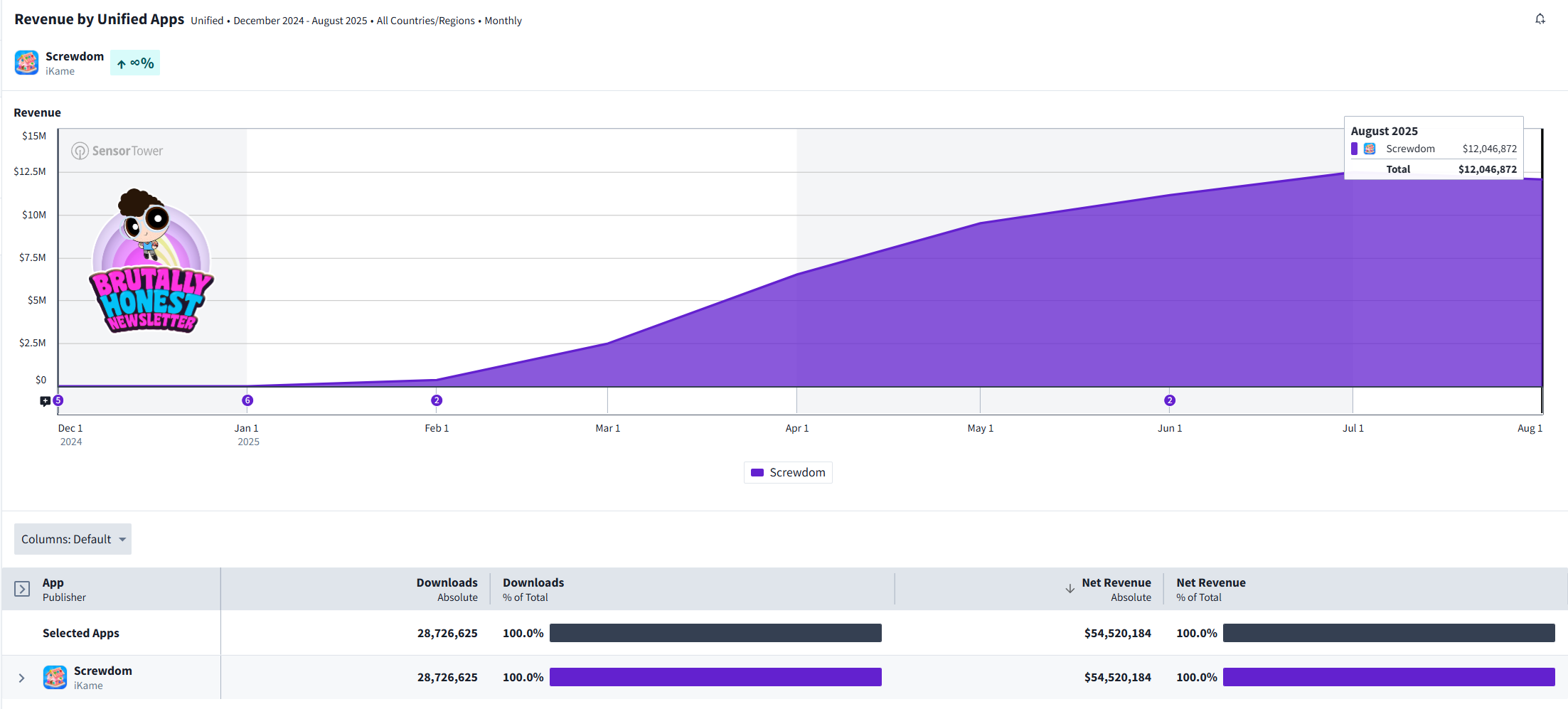Click the notification bell icon
This screenshot has width=1568, height=709.
point(1540,19)
